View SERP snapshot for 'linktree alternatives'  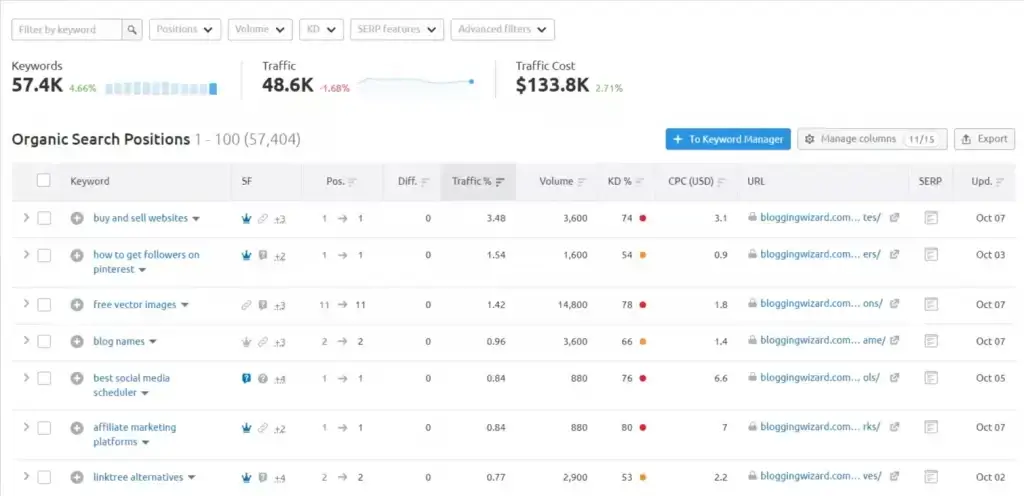click(x=931, y=477)
